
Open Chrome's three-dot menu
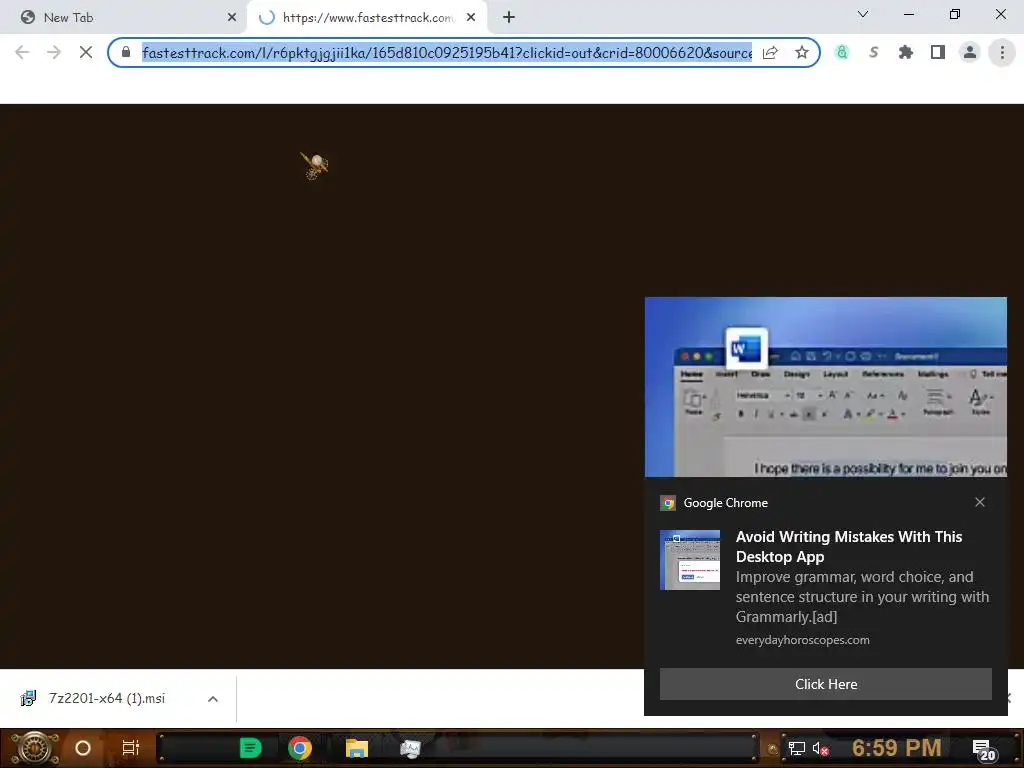click(x=1002, y=52)
